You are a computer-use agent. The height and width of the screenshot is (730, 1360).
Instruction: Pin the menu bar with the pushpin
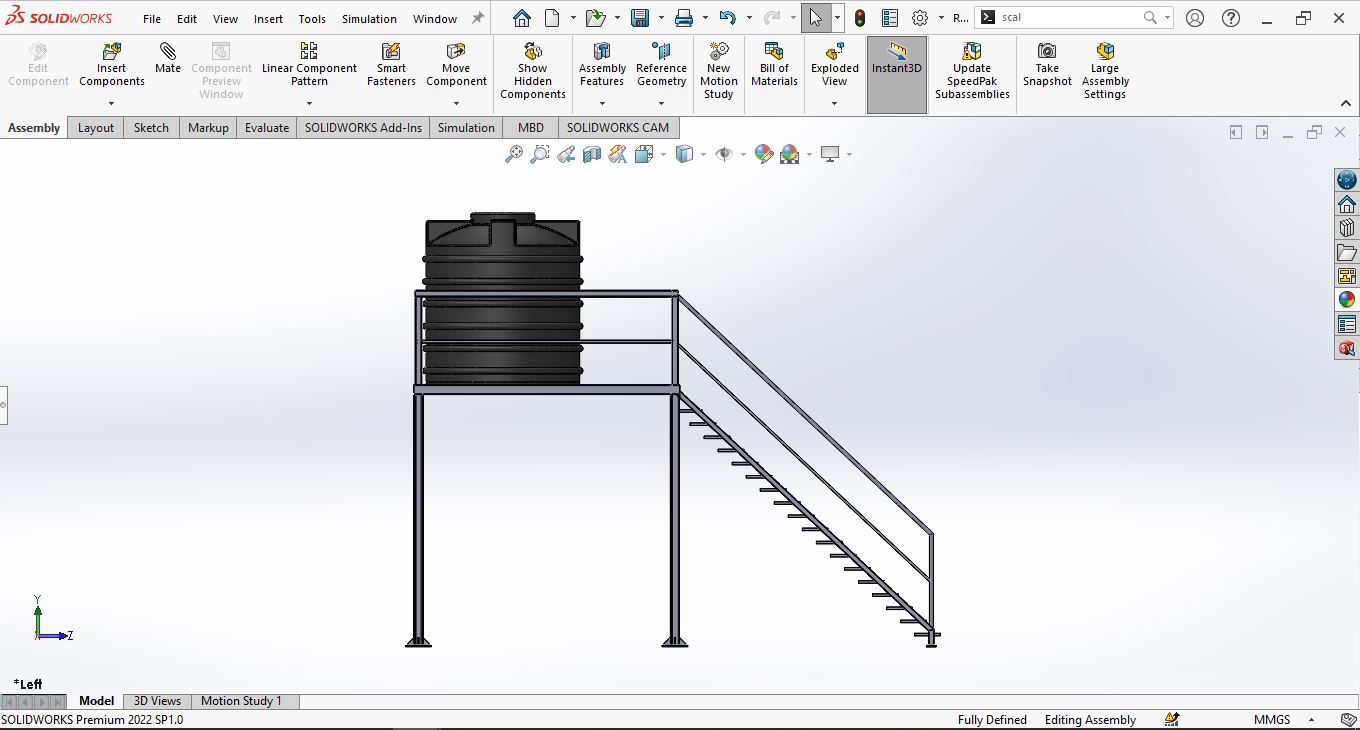pyautogui.click(x=478, y=18)
